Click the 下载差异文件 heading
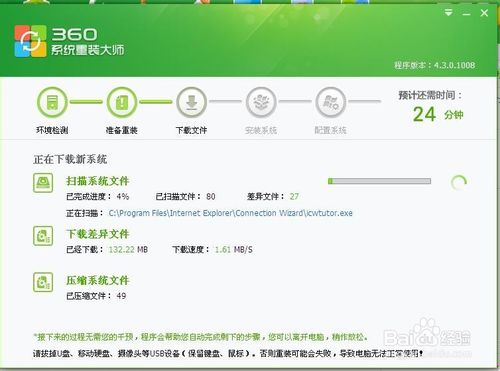 [x=97, y=234]
